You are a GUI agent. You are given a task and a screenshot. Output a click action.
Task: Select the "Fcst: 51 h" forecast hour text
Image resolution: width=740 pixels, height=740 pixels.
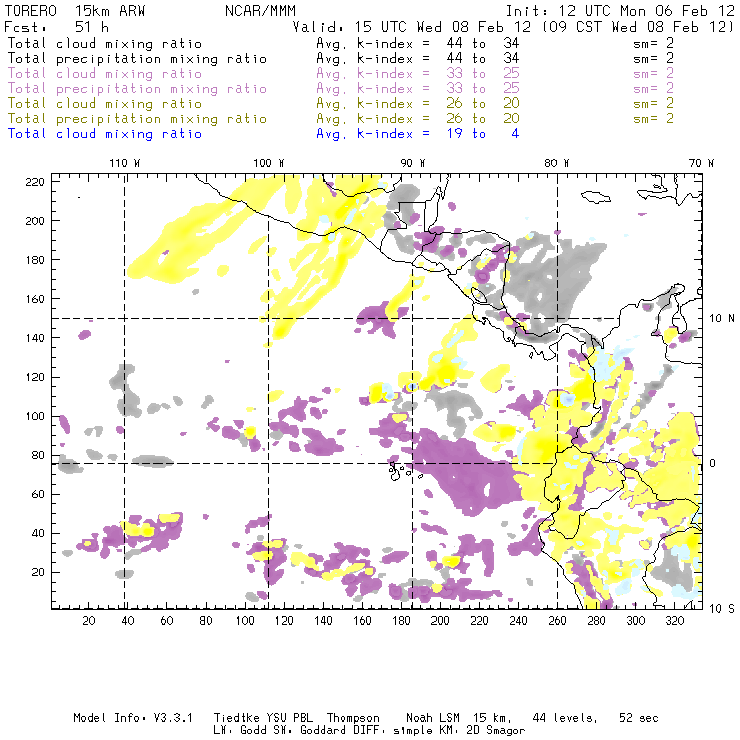(57, 26)
